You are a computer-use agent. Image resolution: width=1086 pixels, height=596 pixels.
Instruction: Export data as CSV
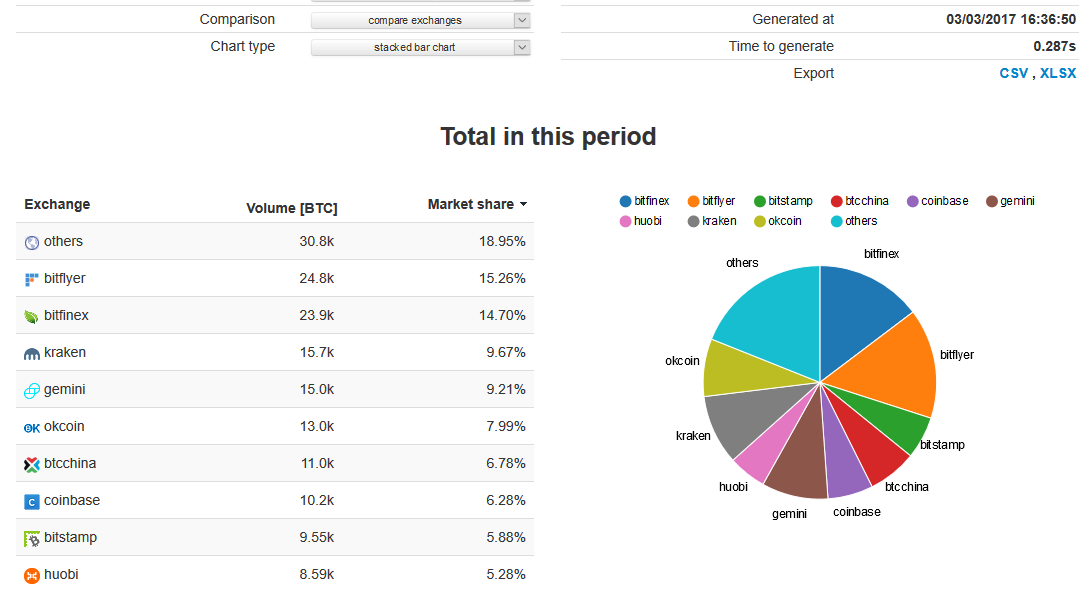pos(1013,73)
